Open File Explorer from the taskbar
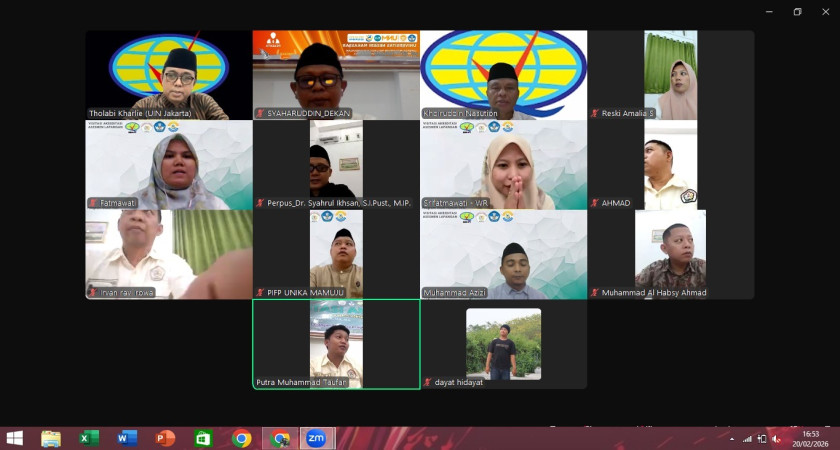840x450 pixels. [x=51, y=439]
